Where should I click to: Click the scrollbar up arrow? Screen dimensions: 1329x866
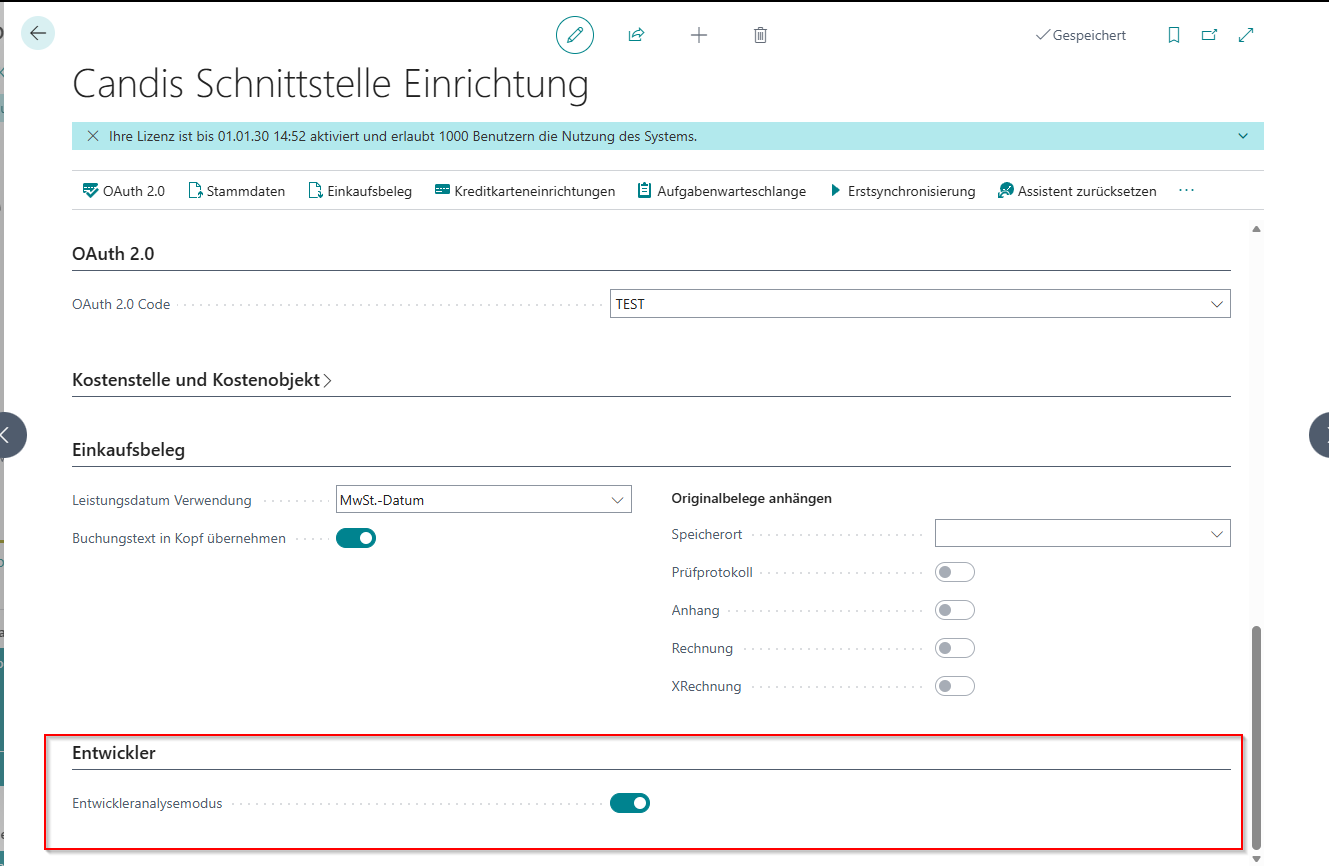[1257, 229]
